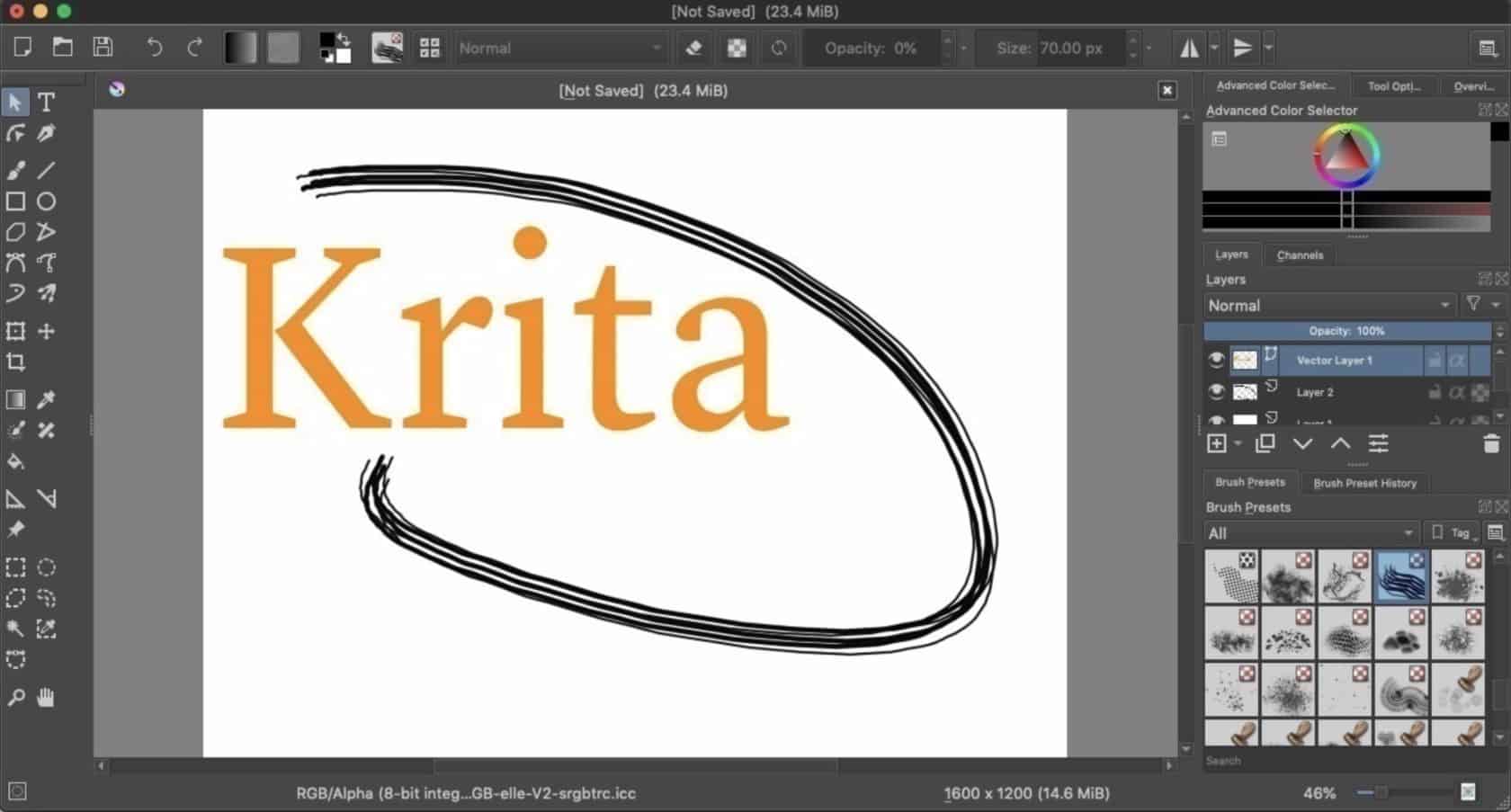
Task: Toggle preserve alpha in toolbar
Action: click(737, 48)
